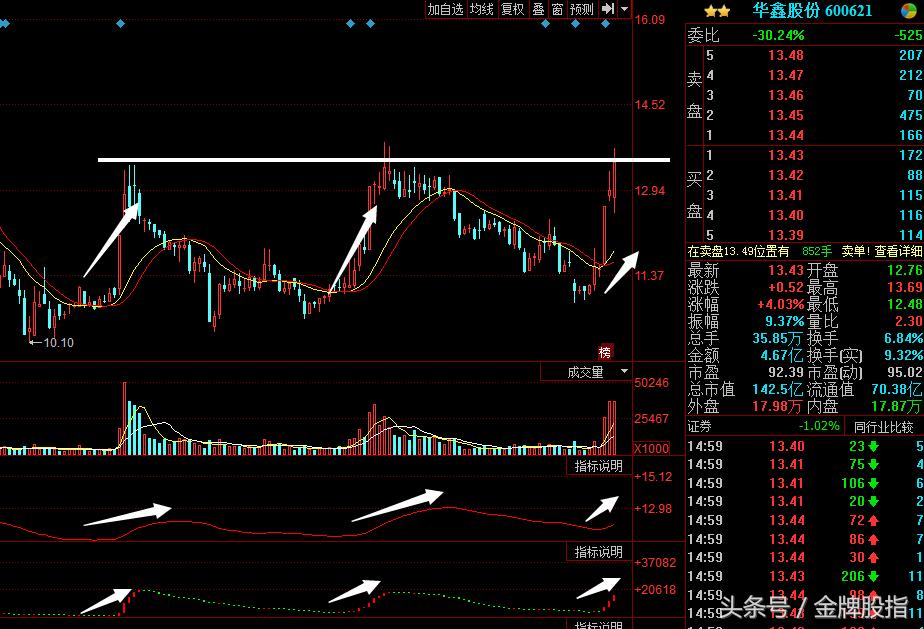Click the blue diamond marker below 叠
The image size is (924, 629).
click(545, 24)
